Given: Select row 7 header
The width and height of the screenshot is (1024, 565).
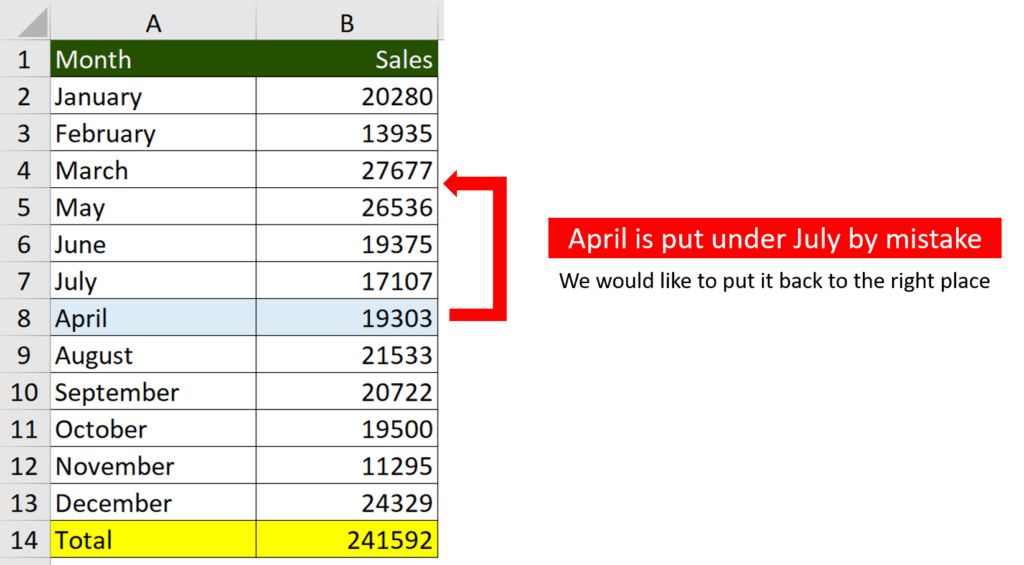Looking at the screenshot, I should (24, 281).
